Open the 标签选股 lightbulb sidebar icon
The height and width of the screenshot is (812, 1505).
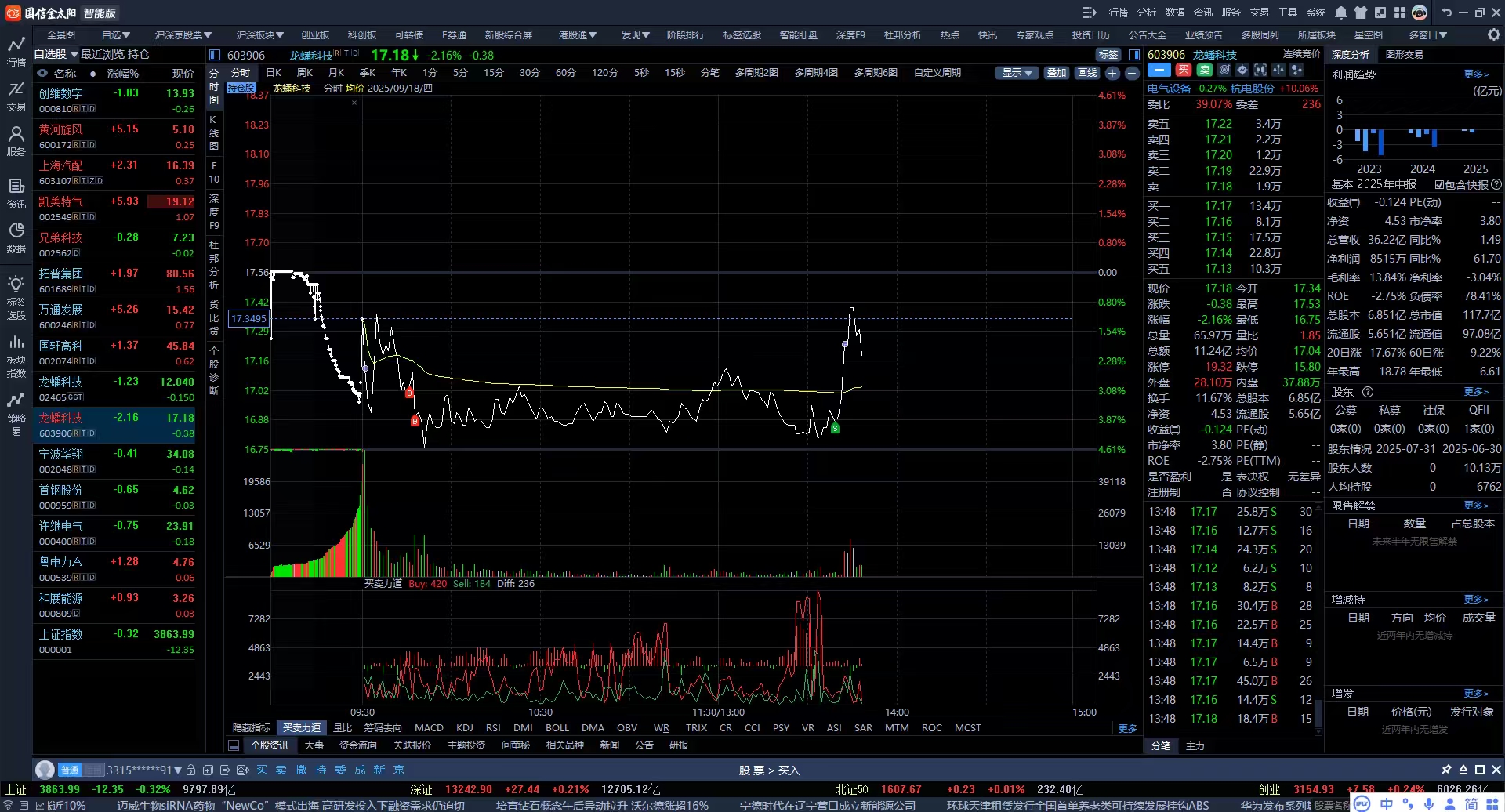coord(16,296)
